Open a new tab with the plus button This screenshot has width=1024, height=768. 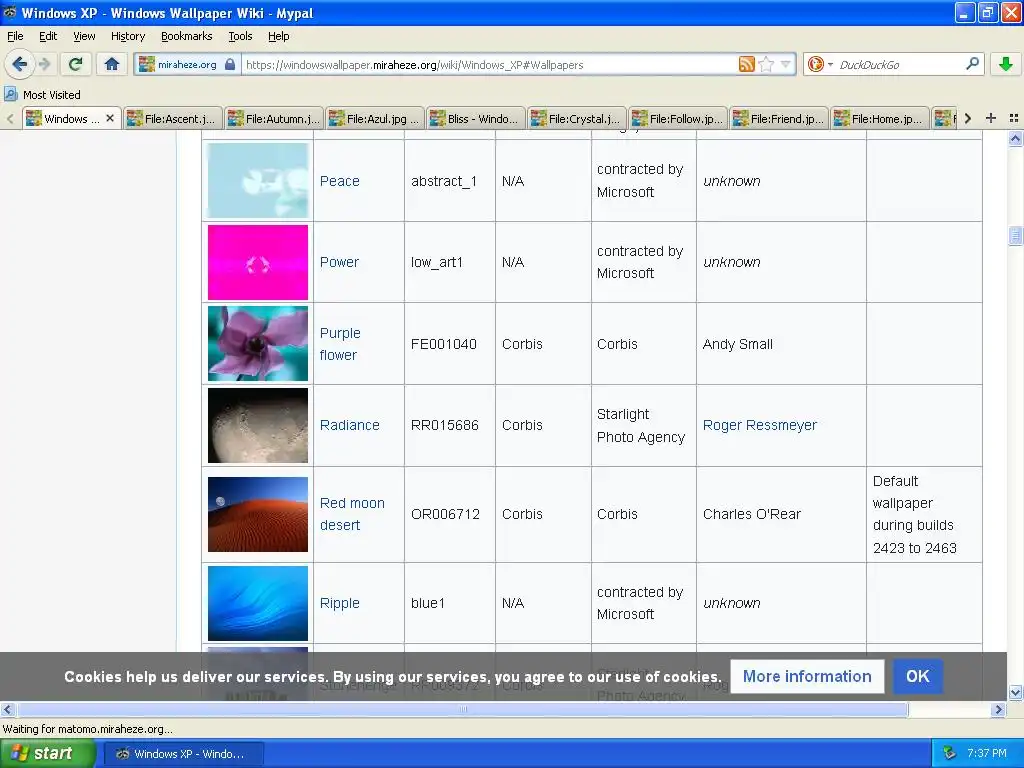click(991, 118)
